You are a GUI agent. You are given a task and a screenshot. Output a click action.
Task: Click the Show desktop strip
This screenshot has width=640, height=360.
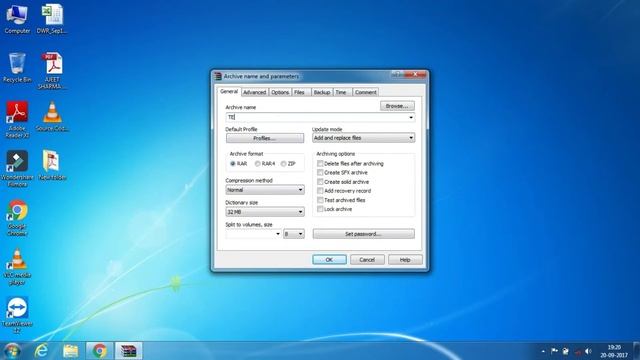[637, 351]
